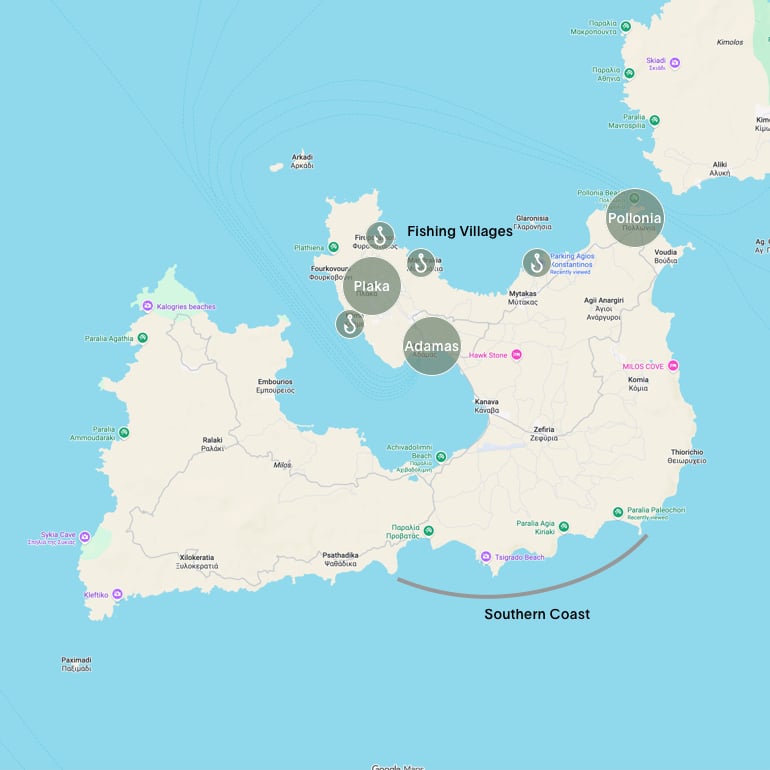Click the Hawk Stone label
The width and height of the screenshot is (770, 770).
pyautogui.click(x=488, y=355)
